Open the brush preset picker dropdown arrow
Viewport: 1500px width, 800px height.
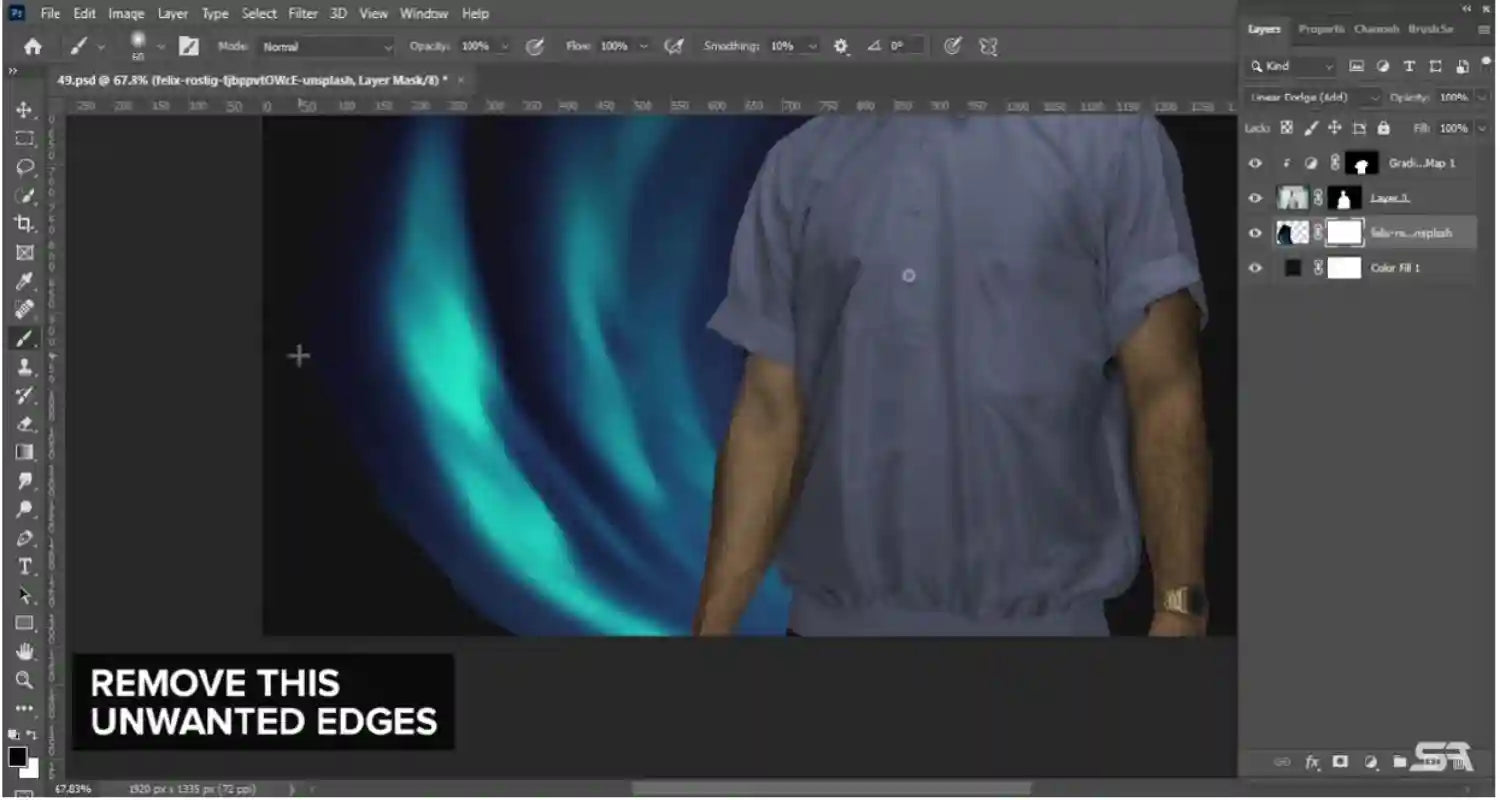(159, 46)
